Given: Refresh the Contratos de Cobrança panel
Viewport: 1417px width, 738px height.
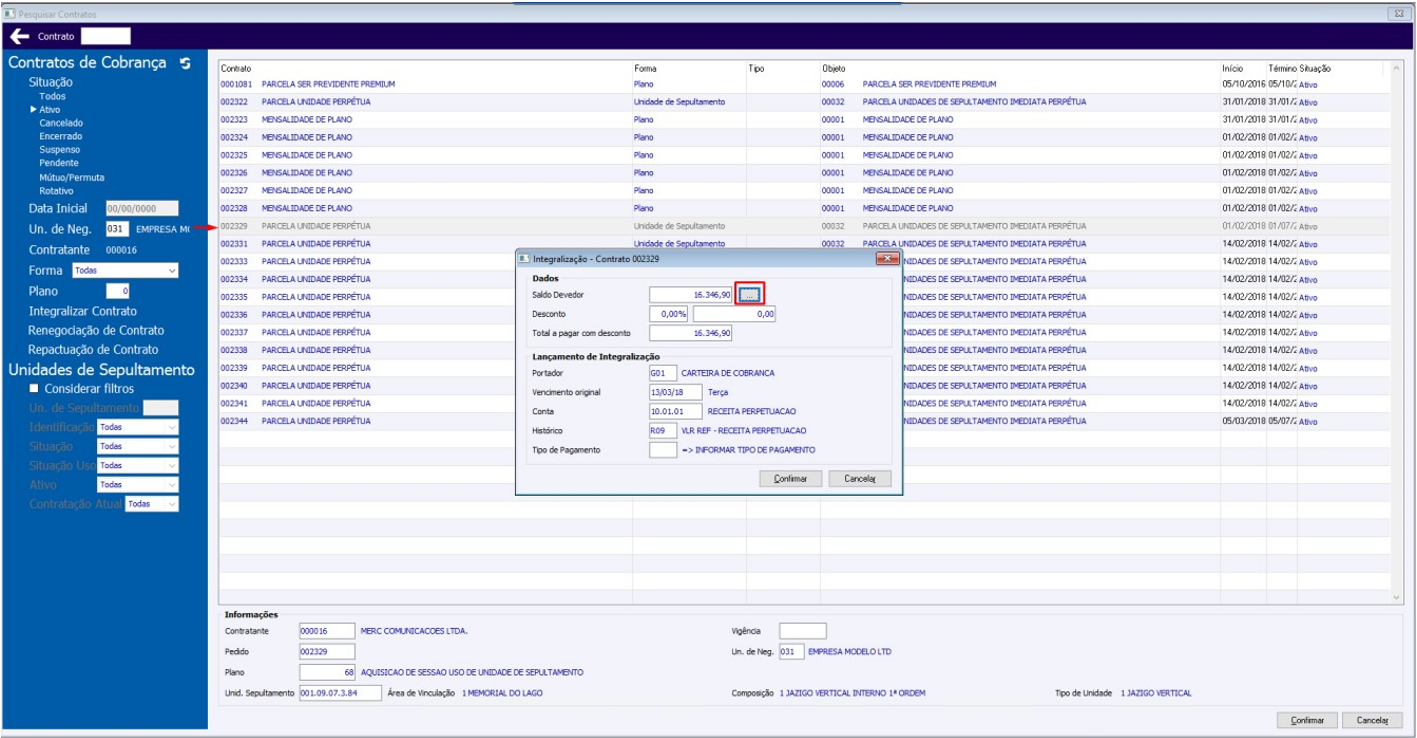Looking at the screenshot, I should (184, 63).
